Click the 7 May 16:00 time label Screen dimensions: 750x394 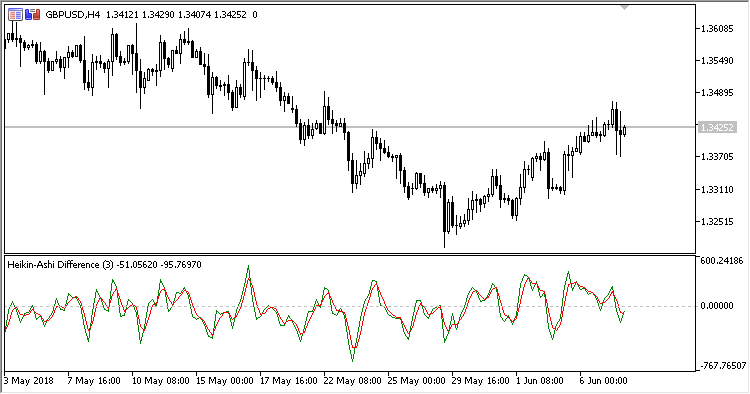(94, 381)
